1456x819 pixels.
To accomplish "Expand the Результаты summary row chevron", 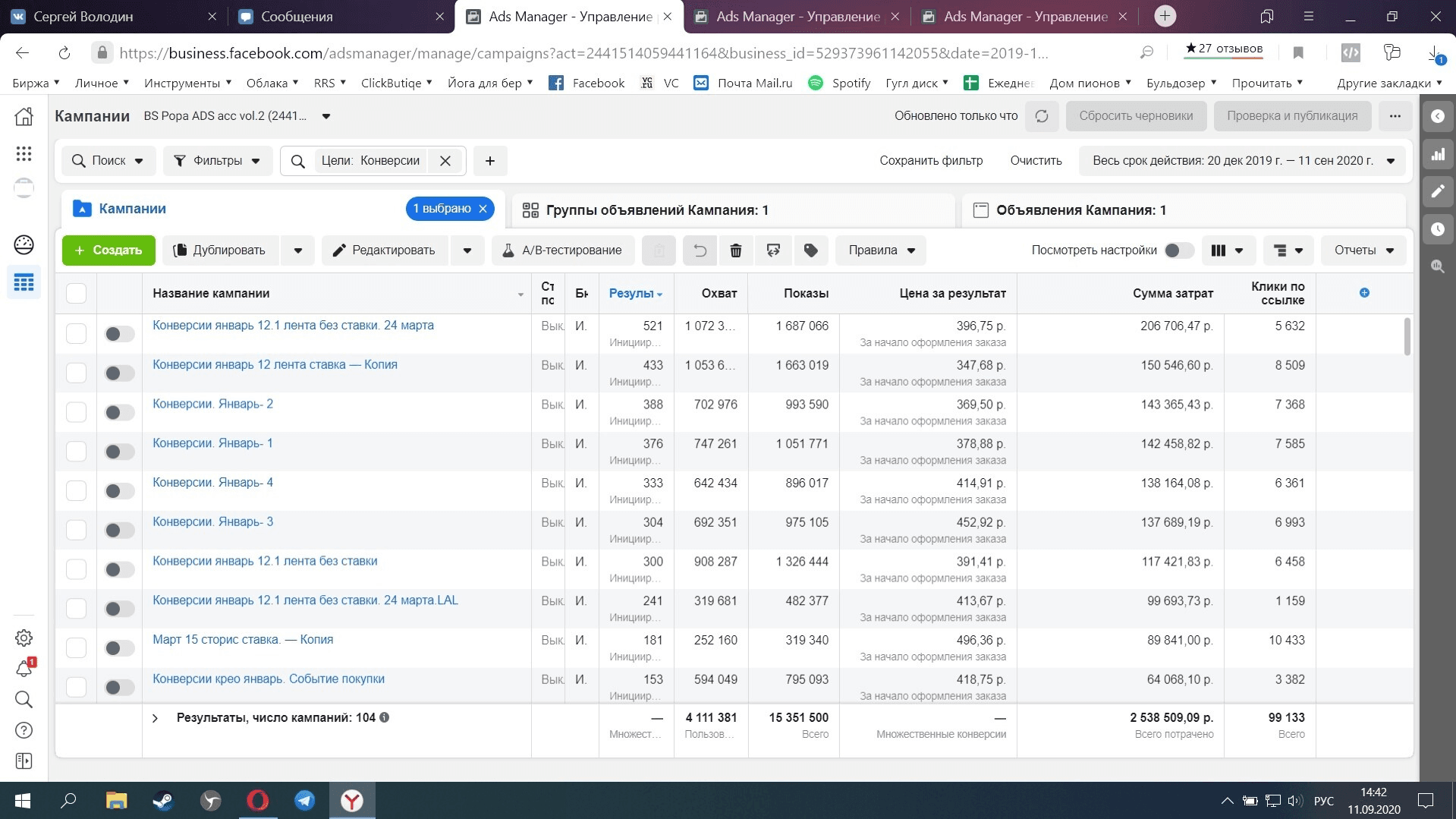I will coord(155,718).
